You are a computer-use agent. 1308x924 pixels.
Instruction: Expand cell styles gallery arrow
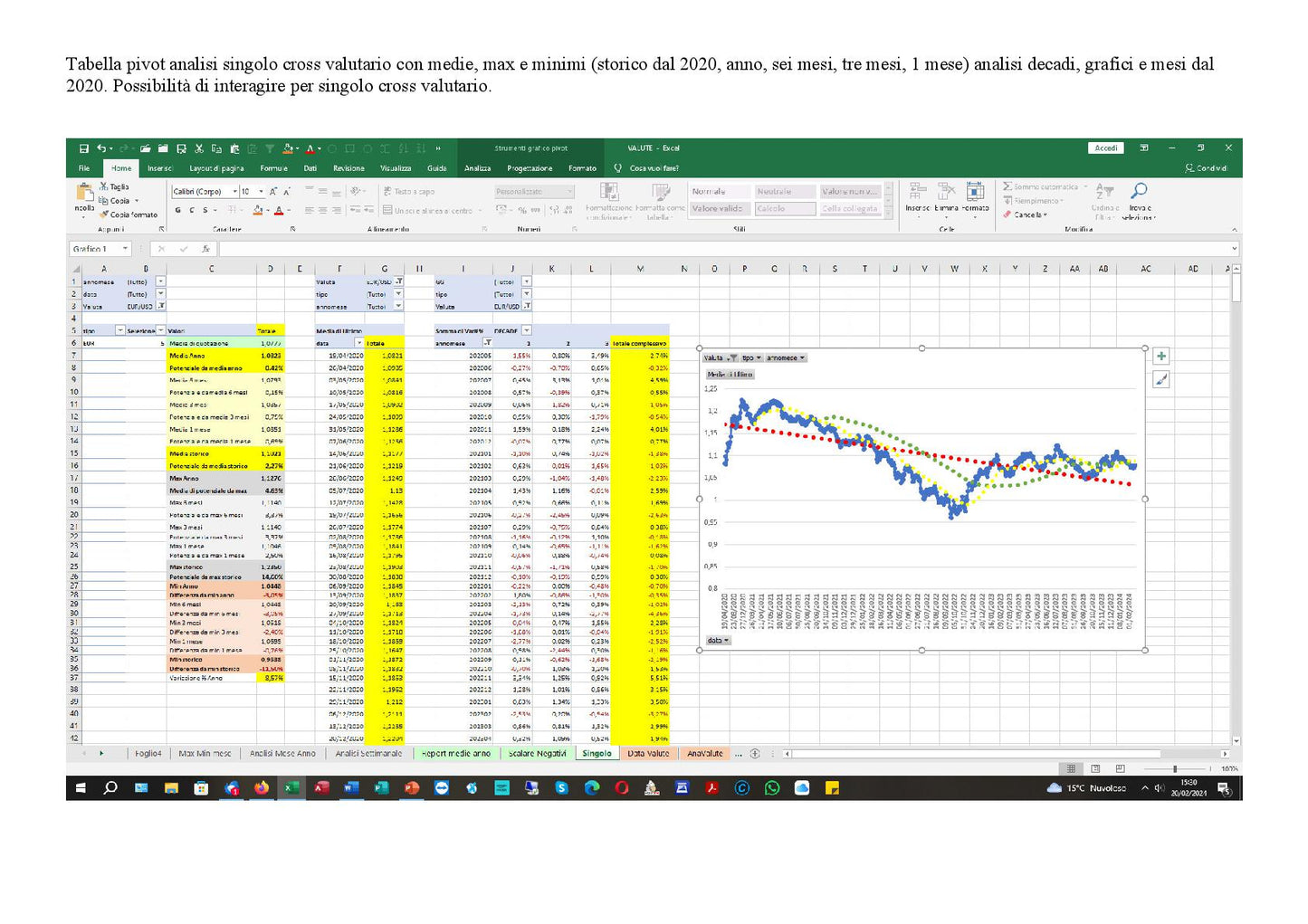pos(888,212)
